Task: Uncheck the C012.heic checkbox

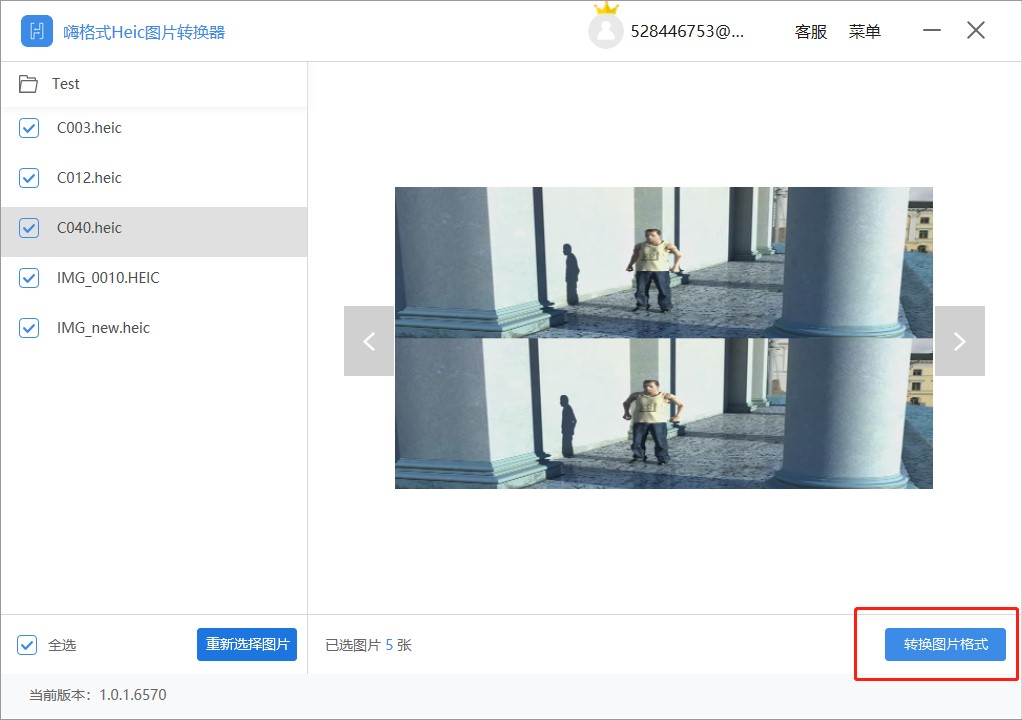Action: pyautogui.click(x=28, y=178)
